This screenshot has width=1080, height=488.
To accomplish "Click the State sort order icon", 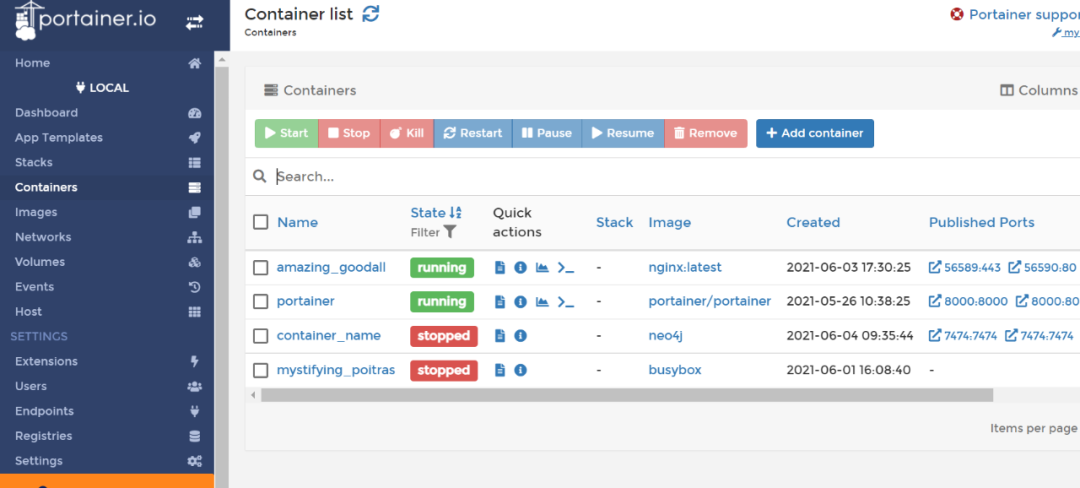I will pos(455,213).
